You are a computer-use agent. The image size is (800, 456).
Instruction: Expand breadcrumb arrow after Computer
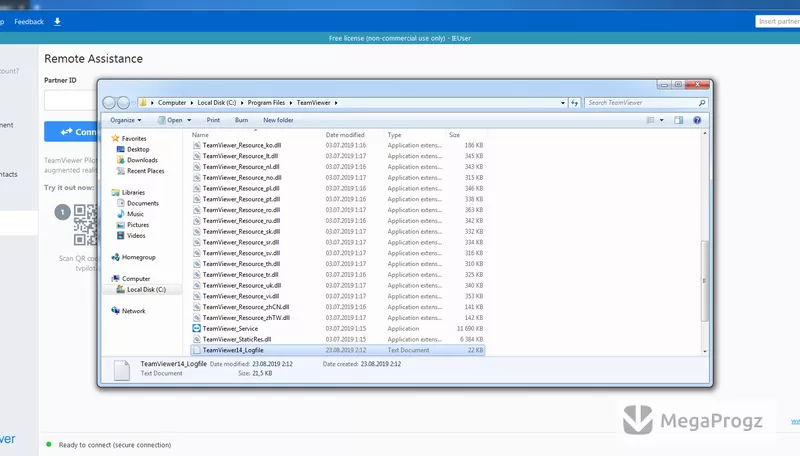(192, 103)
